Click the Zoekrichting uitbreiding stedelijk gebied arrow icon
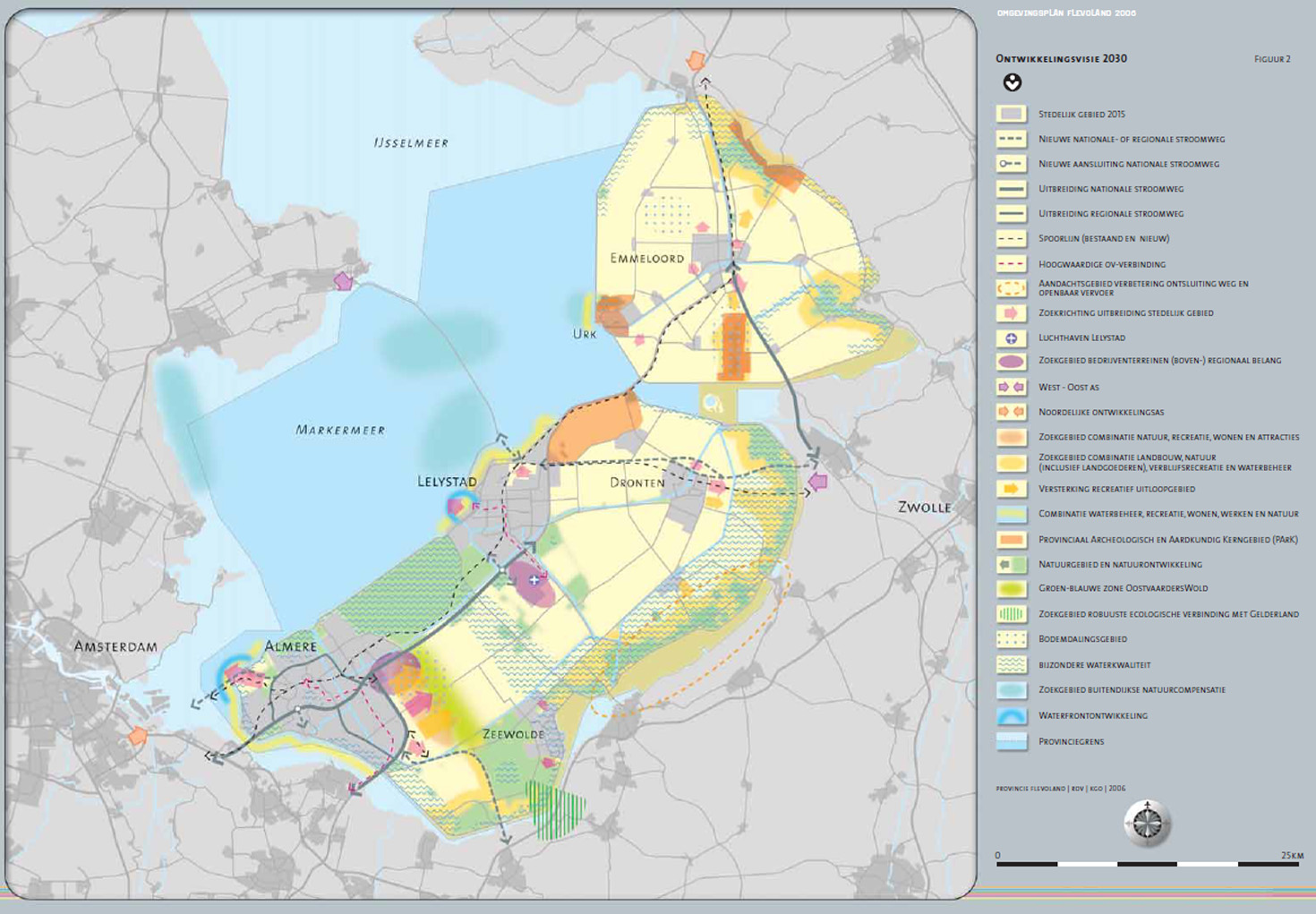Viewport: 1316px width, 914px height. coord(1012,313)
